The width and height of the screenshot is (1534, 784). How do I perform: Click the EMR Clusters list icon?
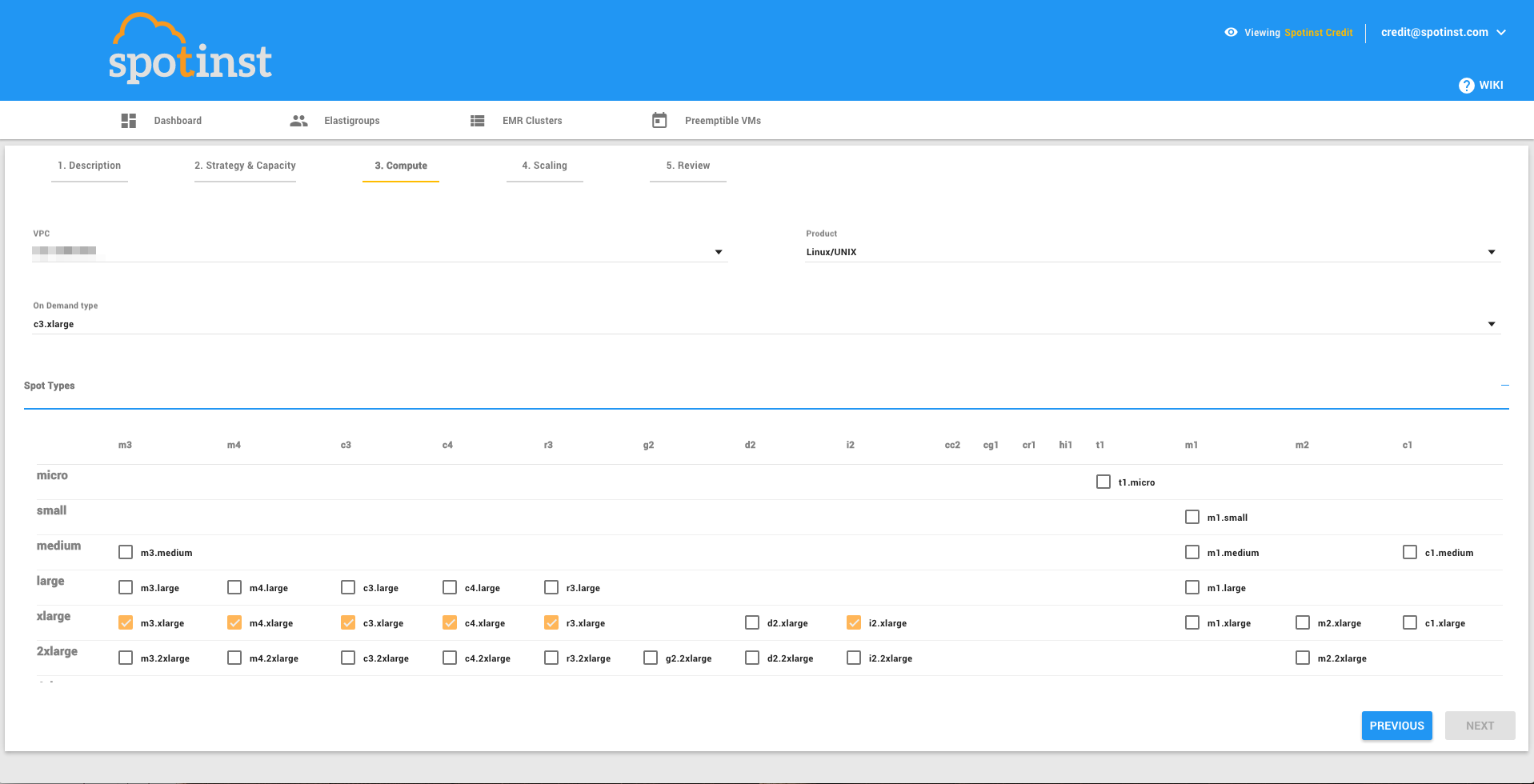tap(477, 121)
